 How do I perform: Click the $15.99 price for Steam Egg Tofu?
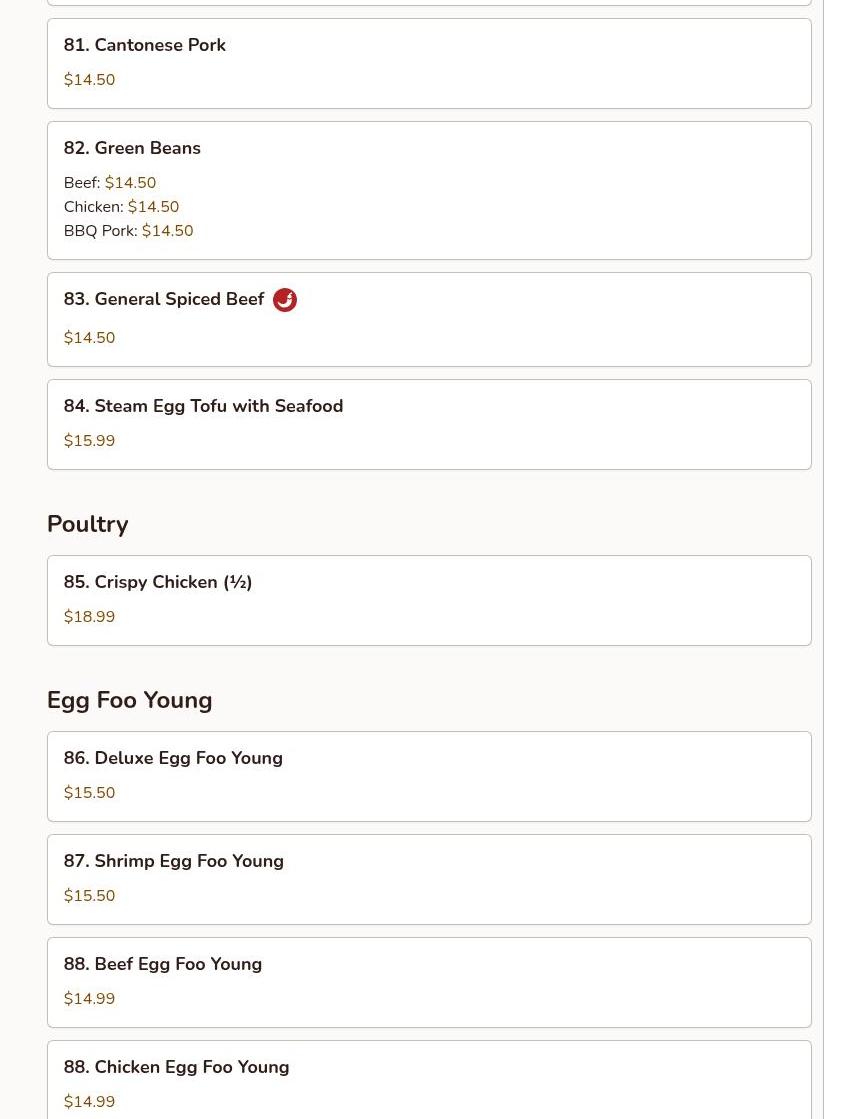(x=89, y=441)
